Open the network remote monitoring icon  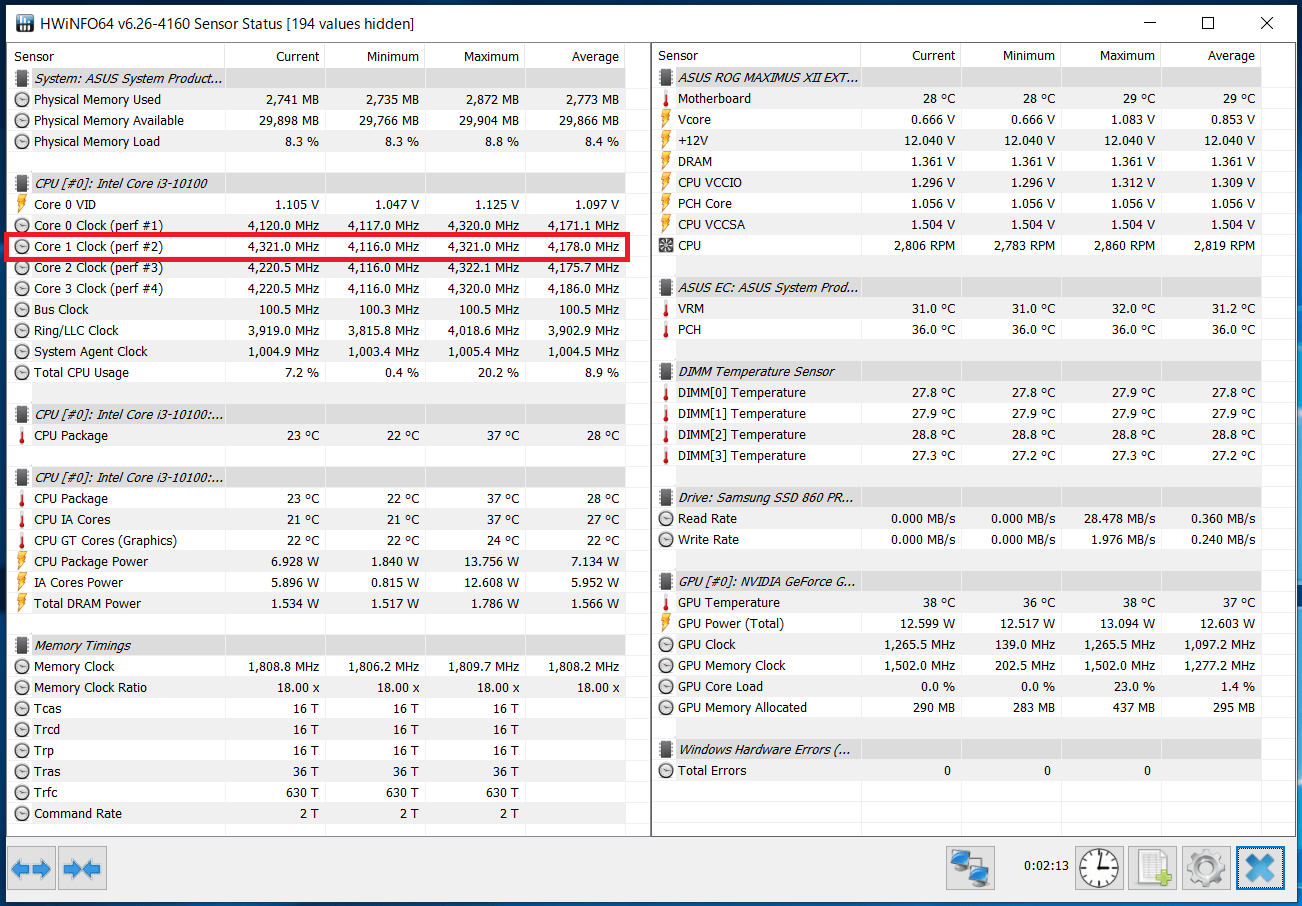970,868
